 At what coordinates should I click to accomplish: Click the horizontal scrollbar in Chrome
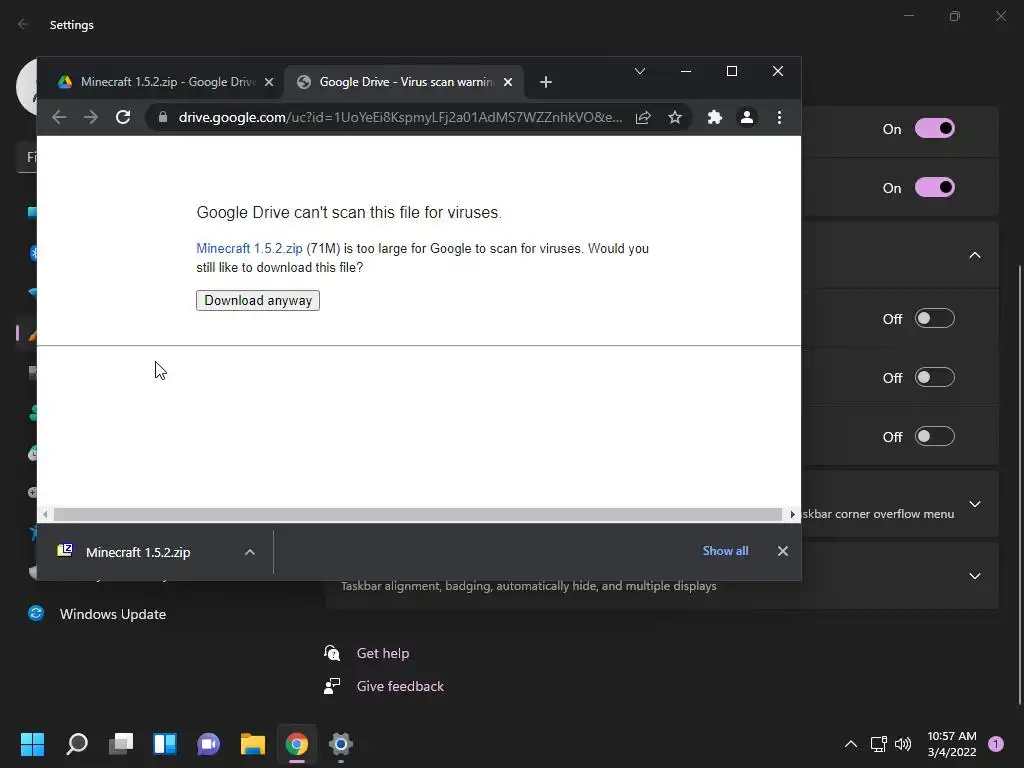pos(418,515)
